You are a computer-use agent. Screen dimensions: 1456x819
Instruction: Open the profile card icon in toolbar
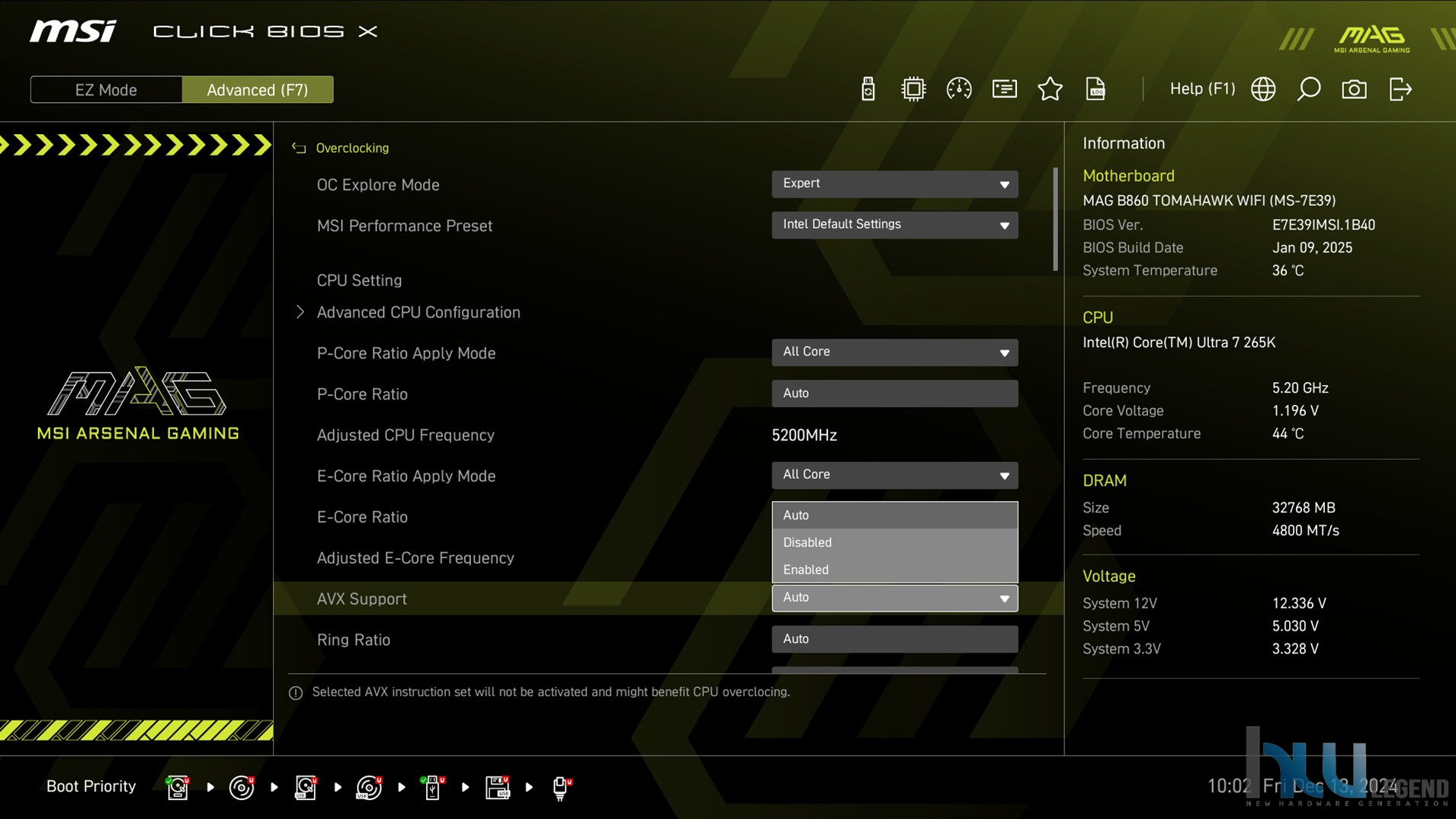[1005, 89]
